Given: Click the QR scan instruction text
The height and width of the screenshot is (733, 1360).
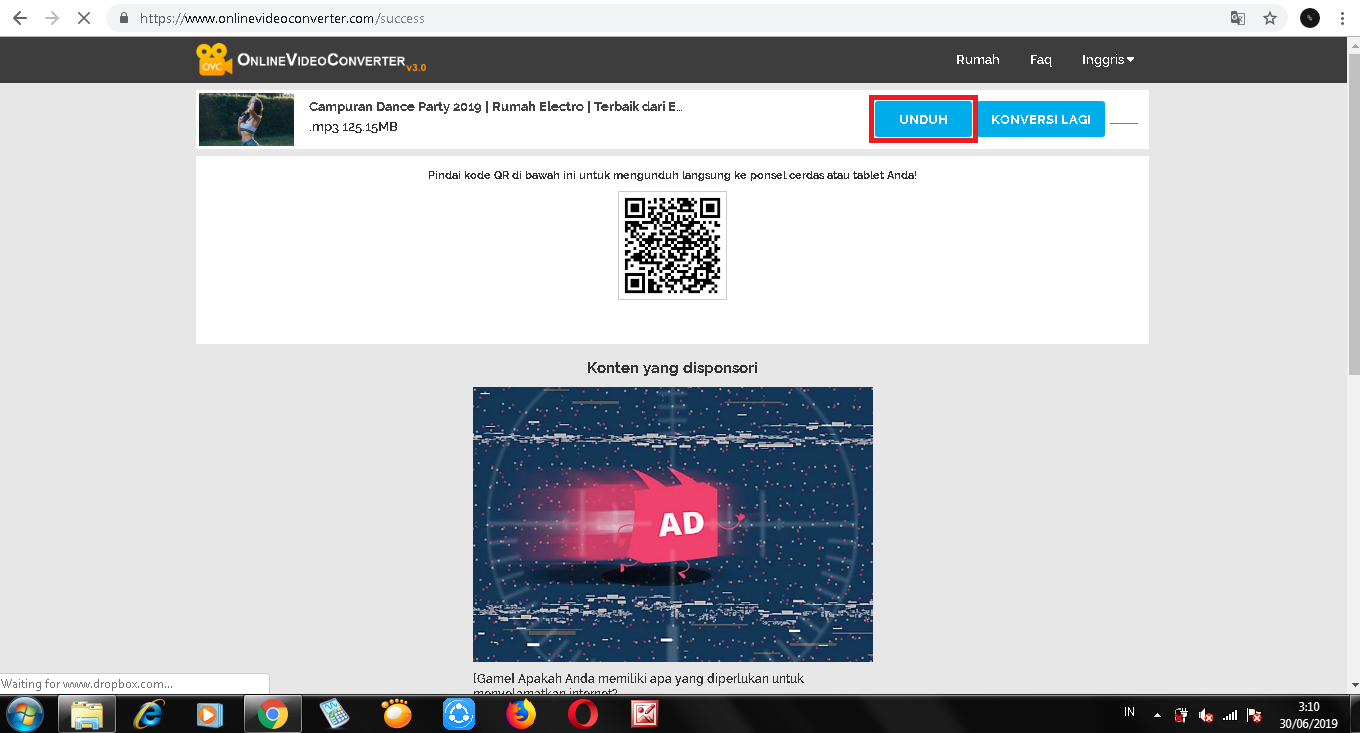Looking at the screenshot, I should coord(672,175).
